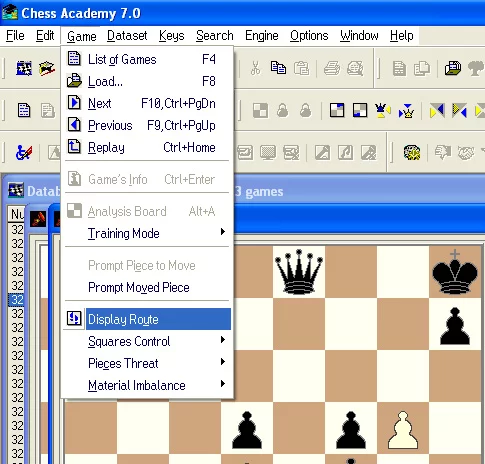Choose Load... in the Game menu
Screen dimensions: 485x464
click(x=147, y=81)
